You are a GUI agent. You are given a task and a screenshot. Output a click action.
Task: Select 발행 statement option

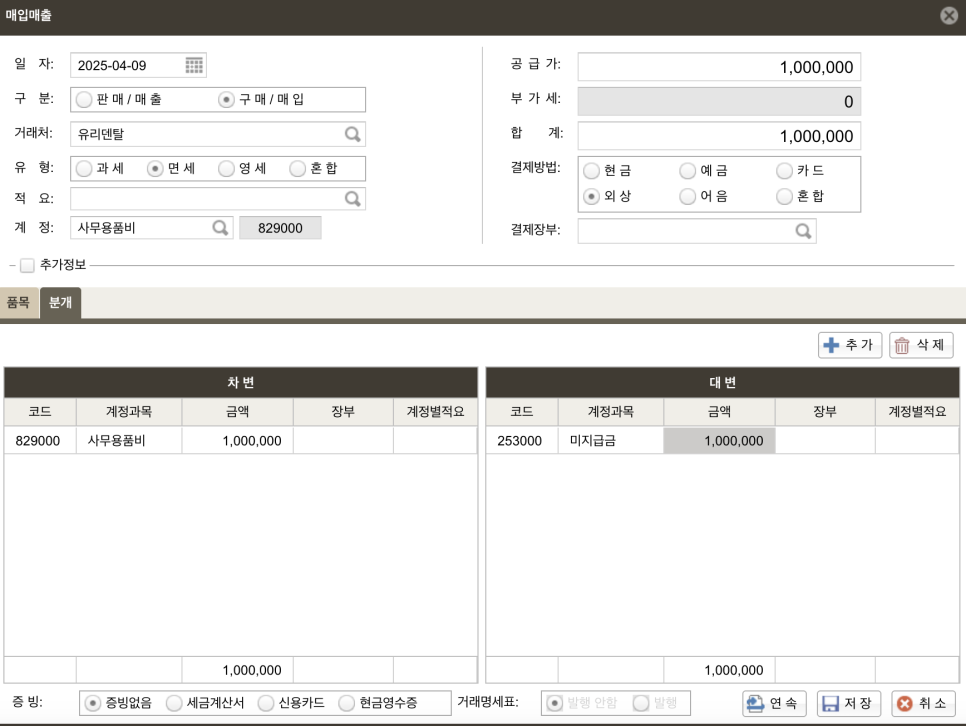(641, 703)
